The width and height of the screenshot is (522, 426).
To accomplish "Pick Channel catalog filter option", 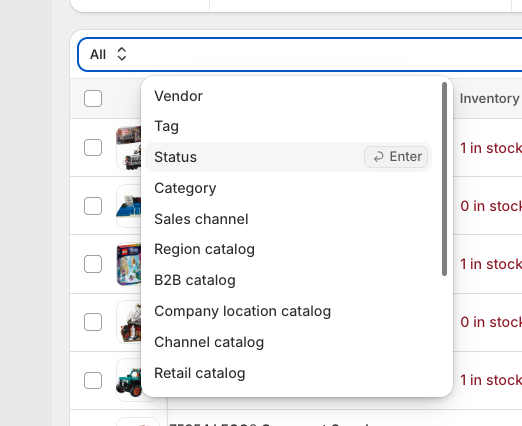I will pyautogui.click(x=288, y=342).
